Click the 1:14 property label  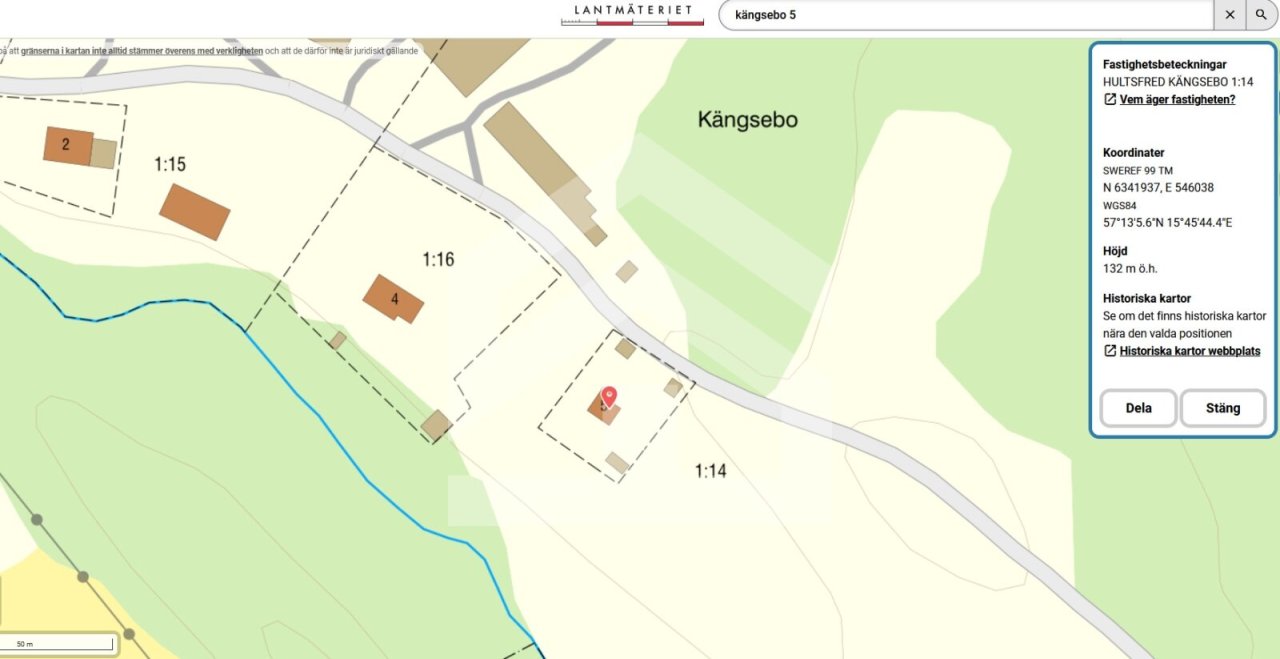tap(710, 470)
